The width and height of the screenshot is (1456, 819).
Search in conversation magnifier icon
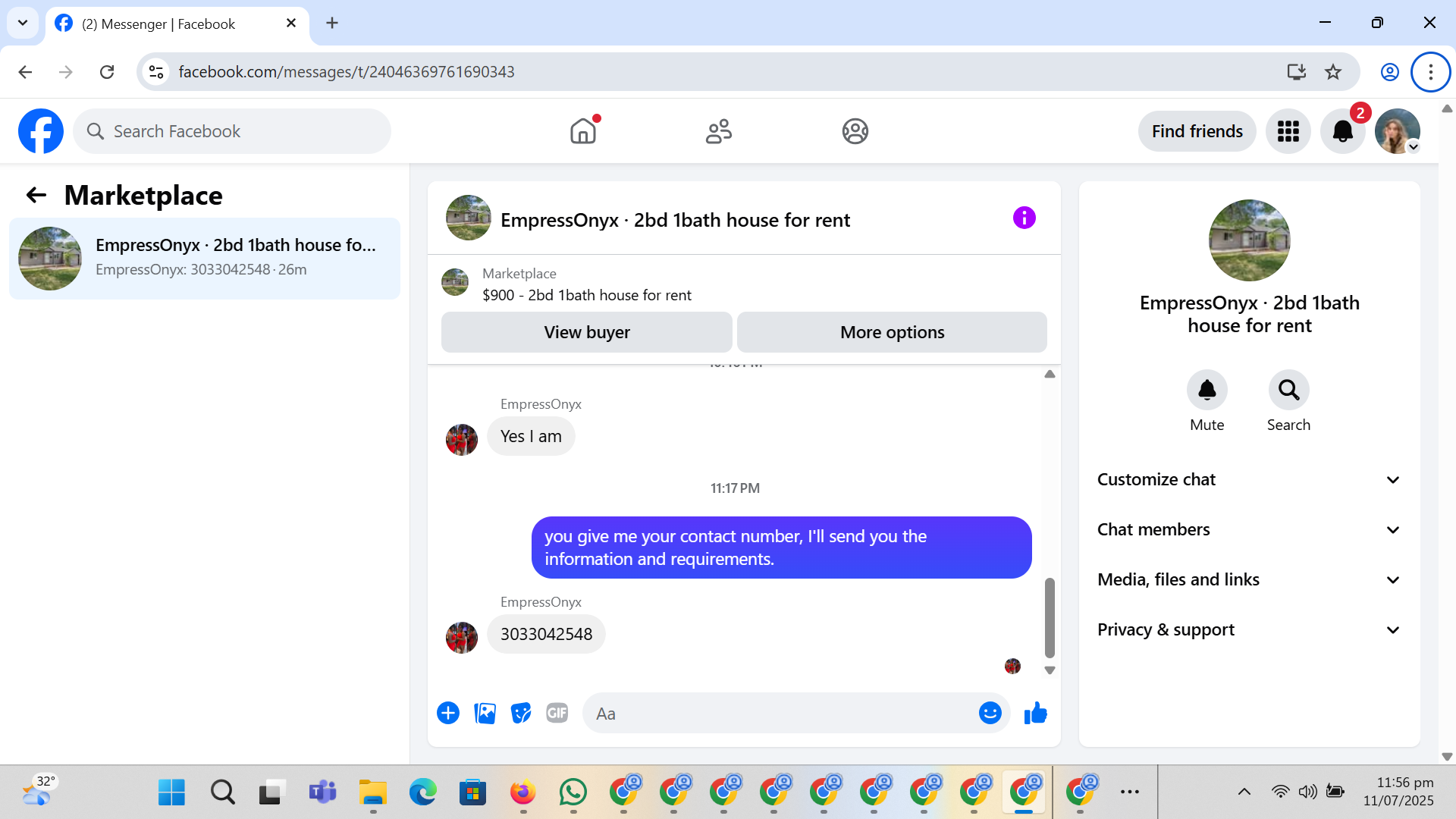click(x=1288, y=390)
